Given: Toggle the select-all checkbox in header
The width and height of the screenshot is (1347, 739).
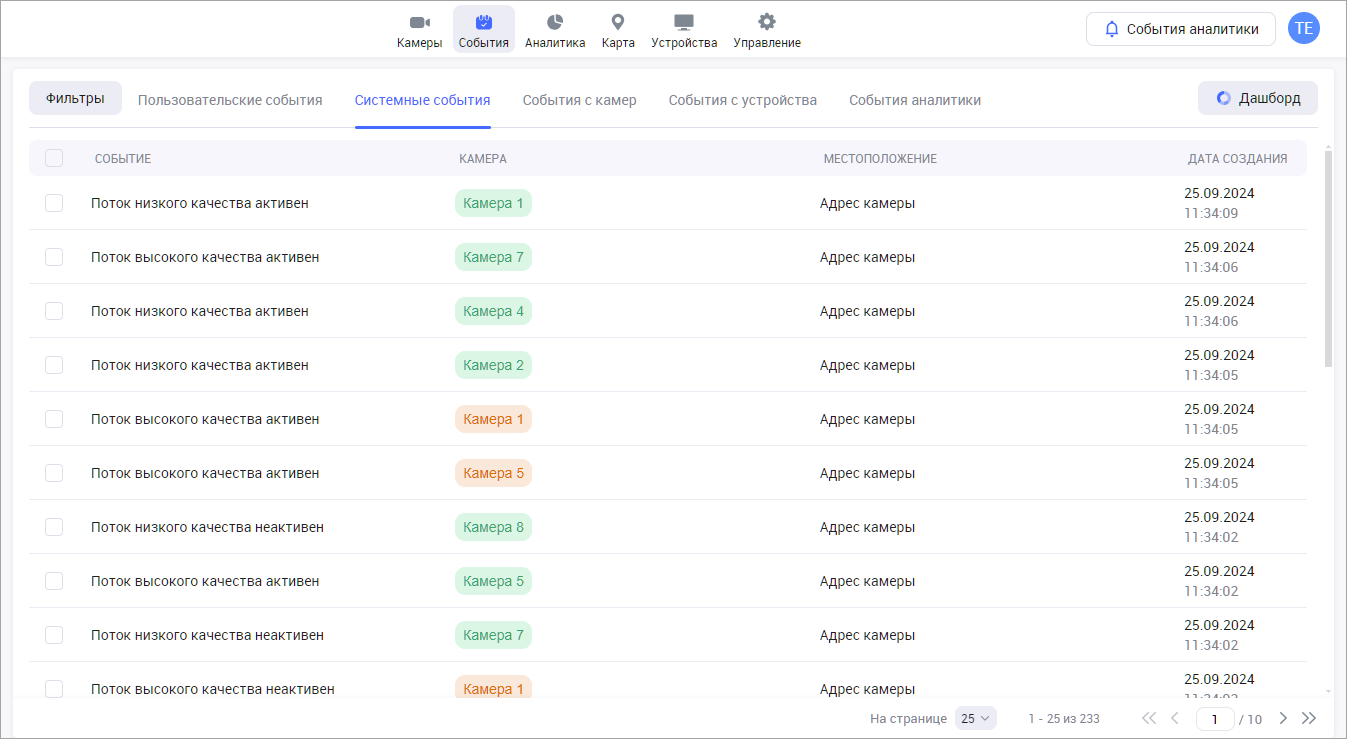Looking at the screenshot, I should [54, 158].
